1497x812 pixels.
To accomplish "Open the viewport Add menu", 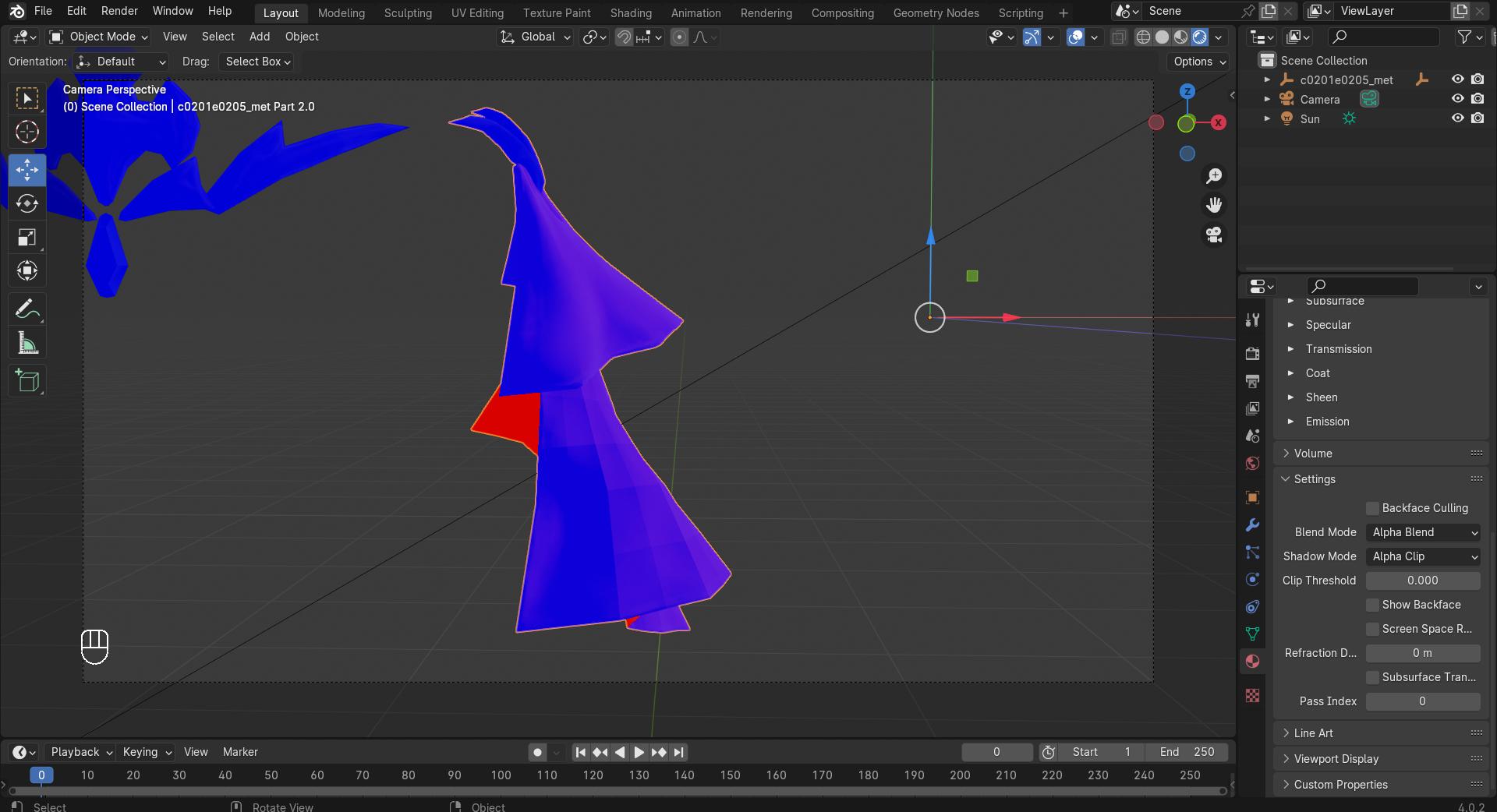I will 260,37.
